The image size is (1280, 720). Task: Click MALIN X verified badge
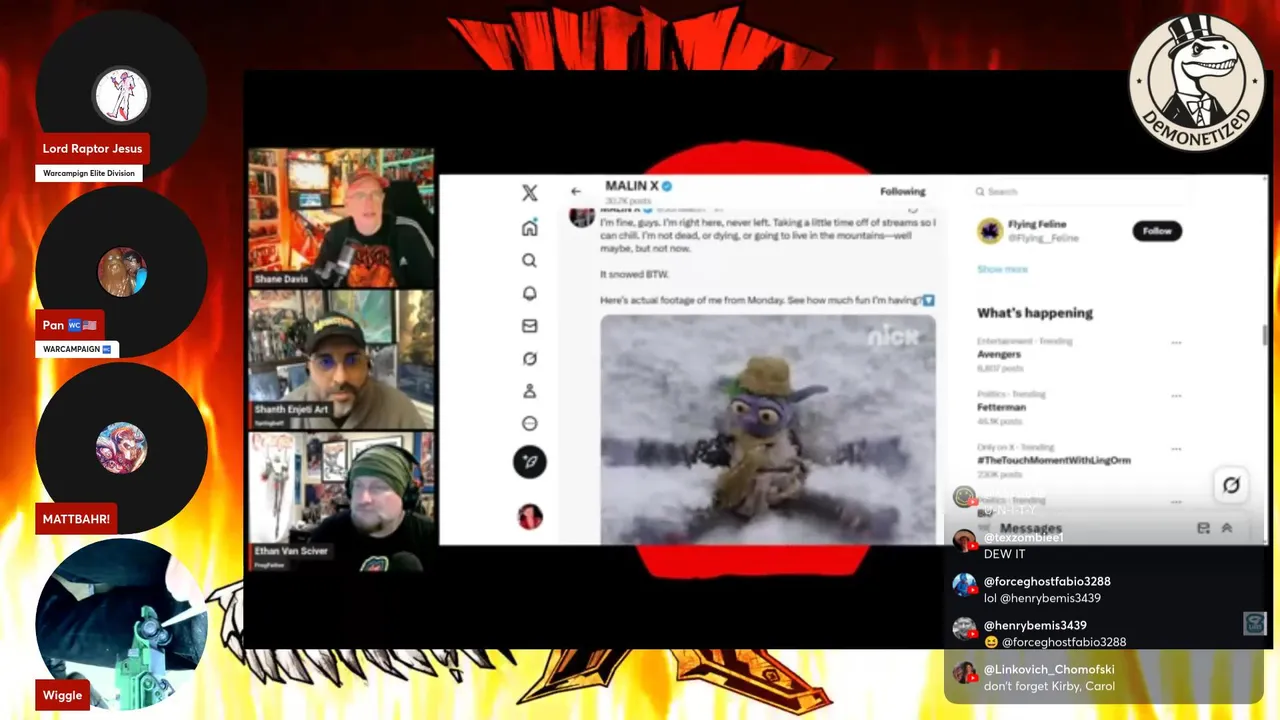(666, 186)
